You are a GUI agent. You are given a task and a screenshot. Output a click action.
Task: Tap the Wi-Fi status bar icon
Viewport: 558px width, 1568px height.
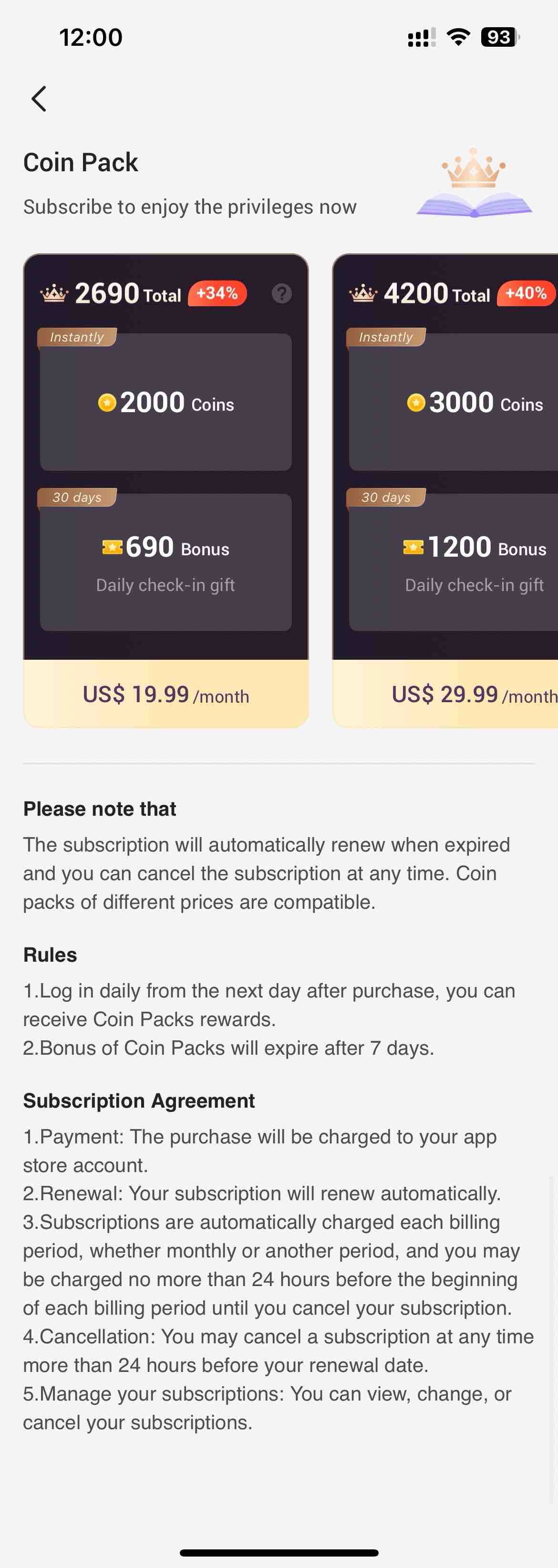[x=458, y=37]
